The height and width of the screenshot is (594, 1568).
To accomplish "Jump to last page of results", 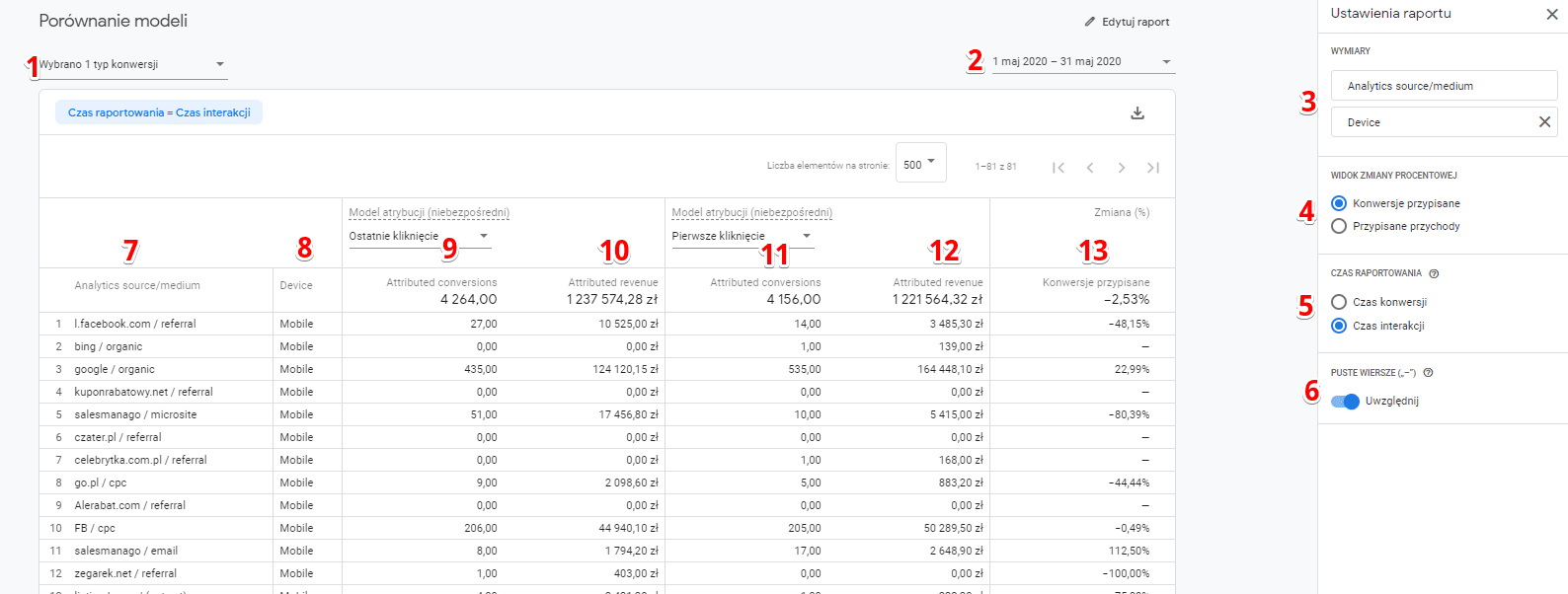I will [x=1153, y=168].
